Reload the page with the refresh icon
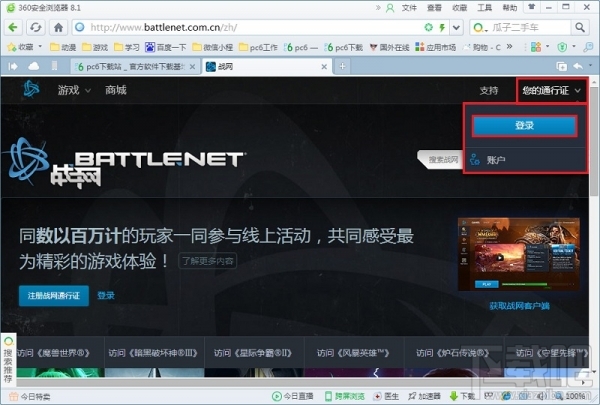The height and width of the screenshot is (405, 600). [36, 27]
